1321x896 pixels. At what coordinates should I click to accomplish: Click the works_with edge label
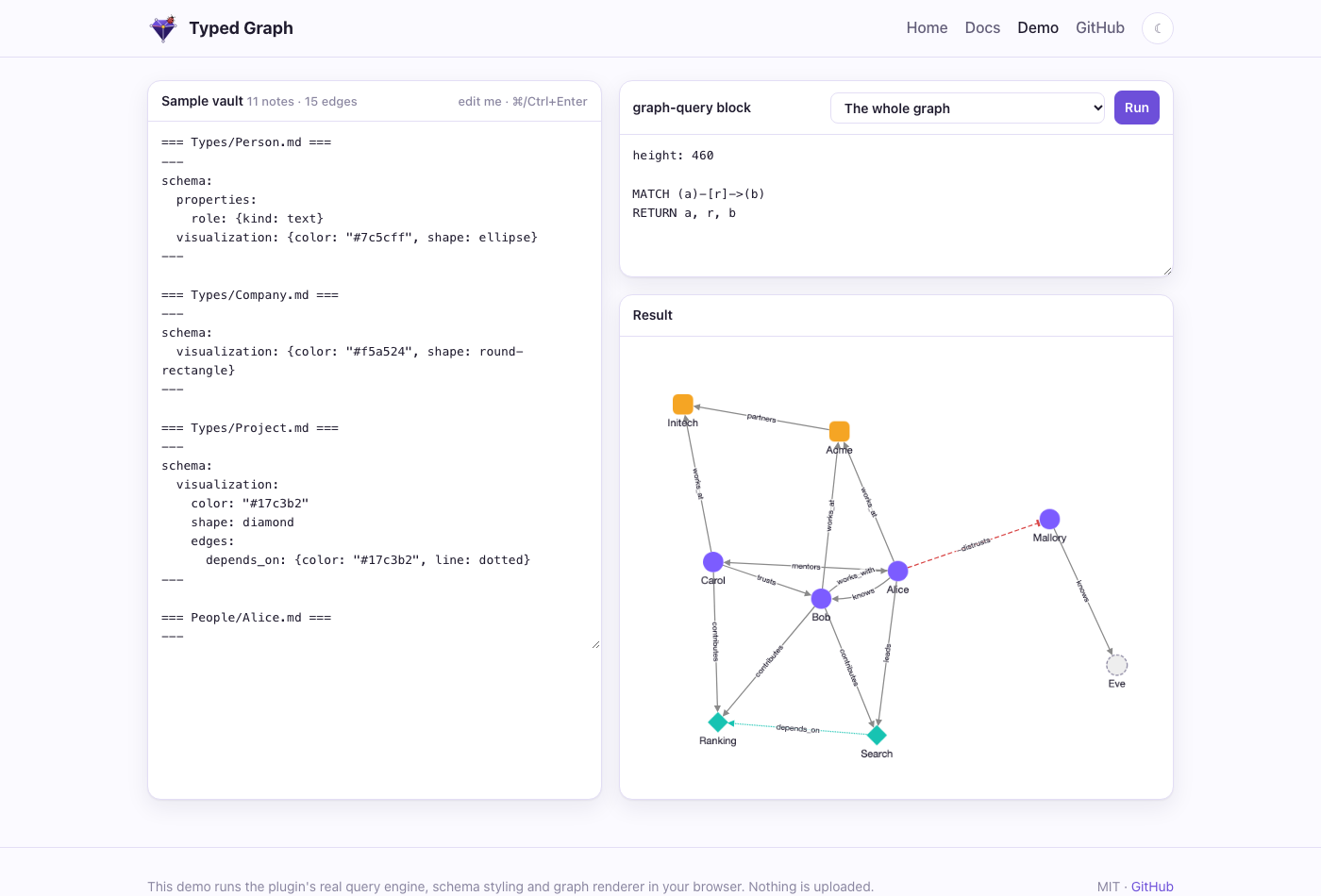pyautogui.click(x=856, y=576)
